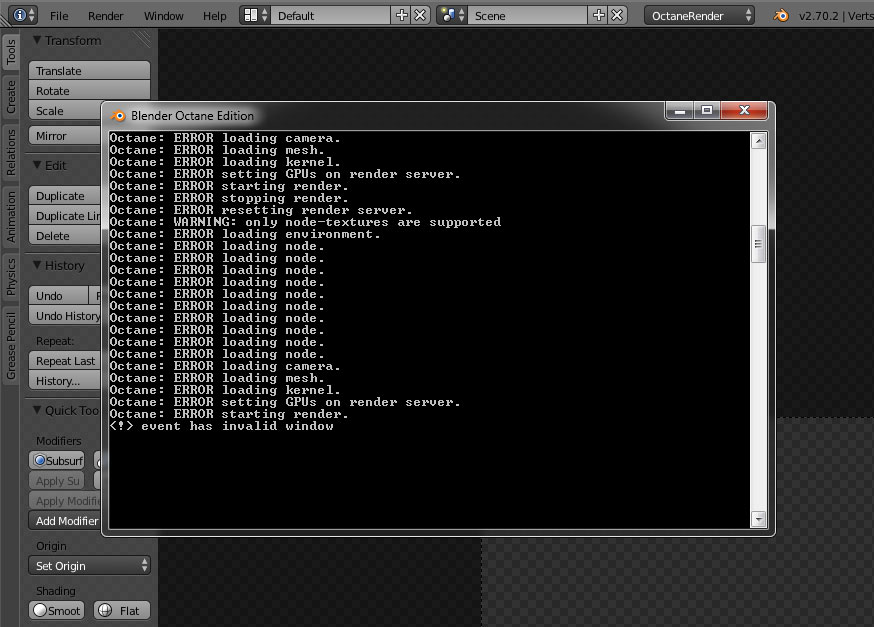Click the Apply Su button
This screenshot has width=874, height=627.
tap(57, 481)
